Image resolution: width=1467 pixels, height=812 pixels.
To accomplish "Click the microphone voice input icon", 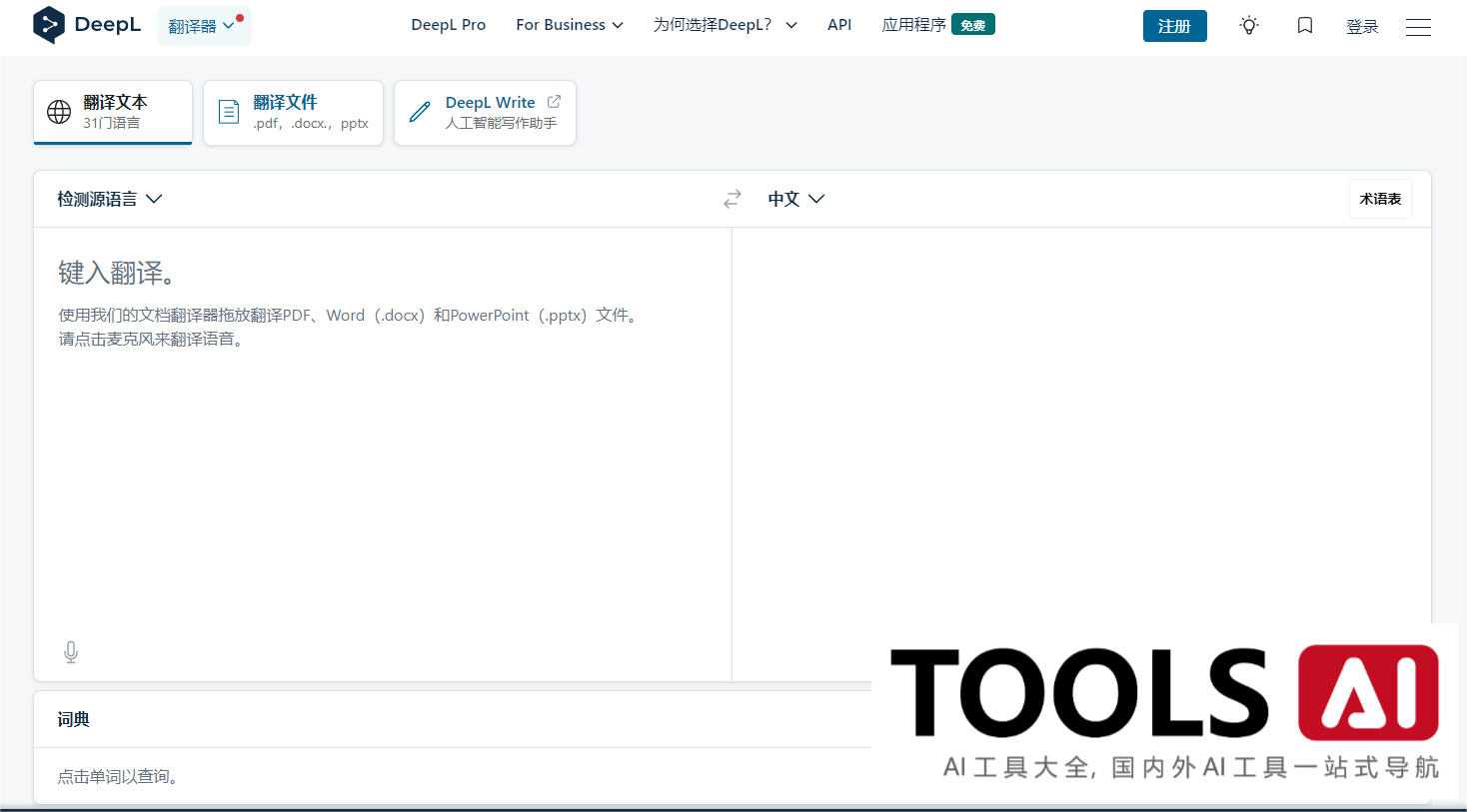I will pos(71,652).
